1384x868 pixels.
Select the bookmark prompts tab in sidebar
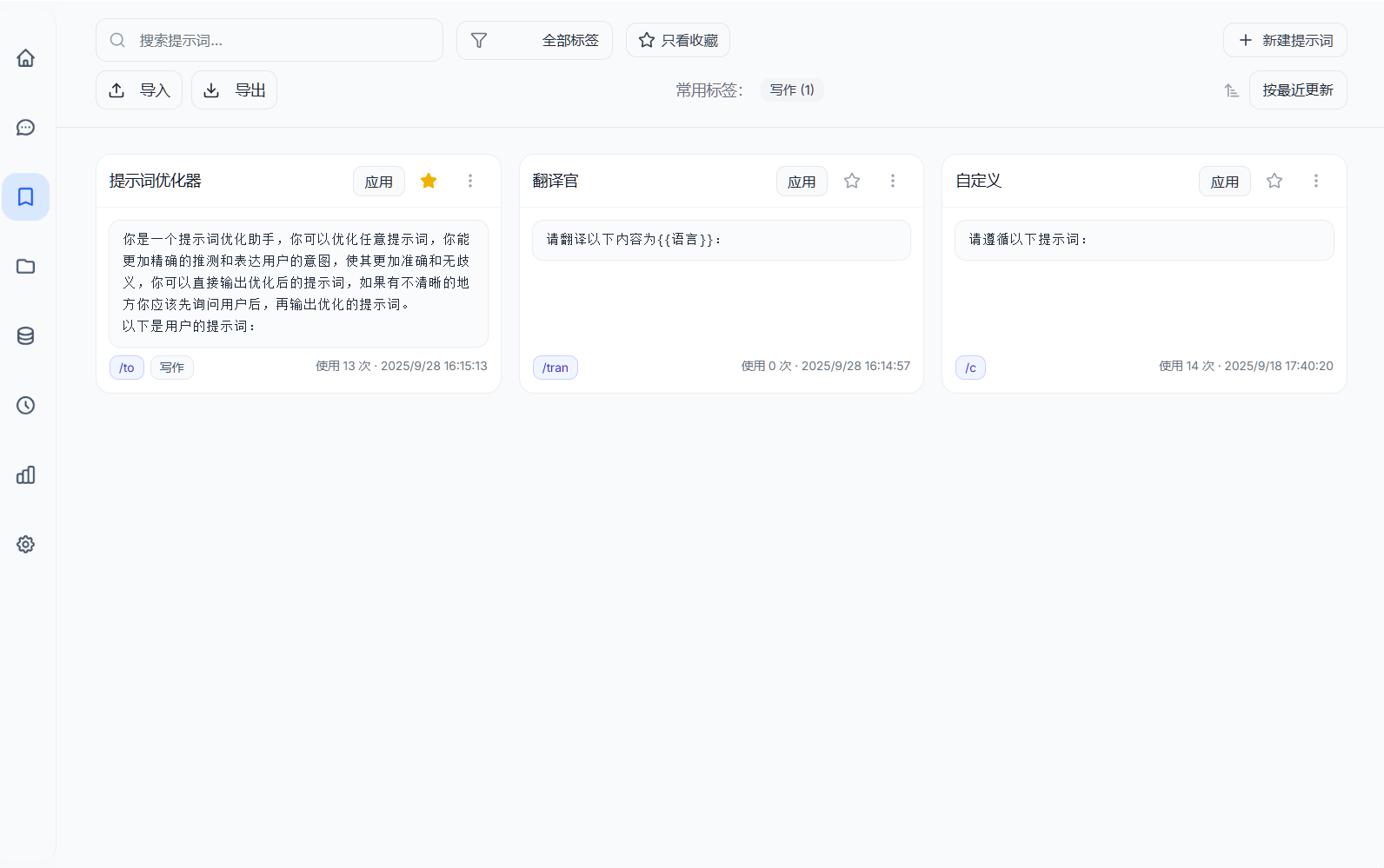26,197
